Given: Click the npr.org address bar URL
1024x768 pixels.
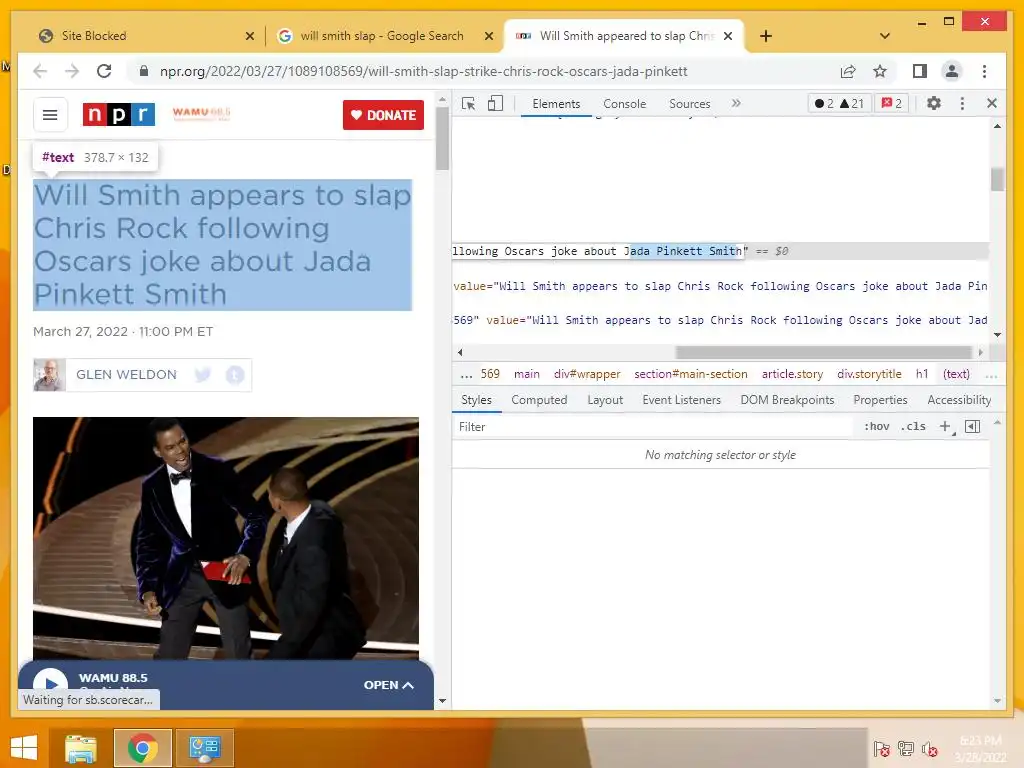Looking at the screenshot, I should 423,71.
